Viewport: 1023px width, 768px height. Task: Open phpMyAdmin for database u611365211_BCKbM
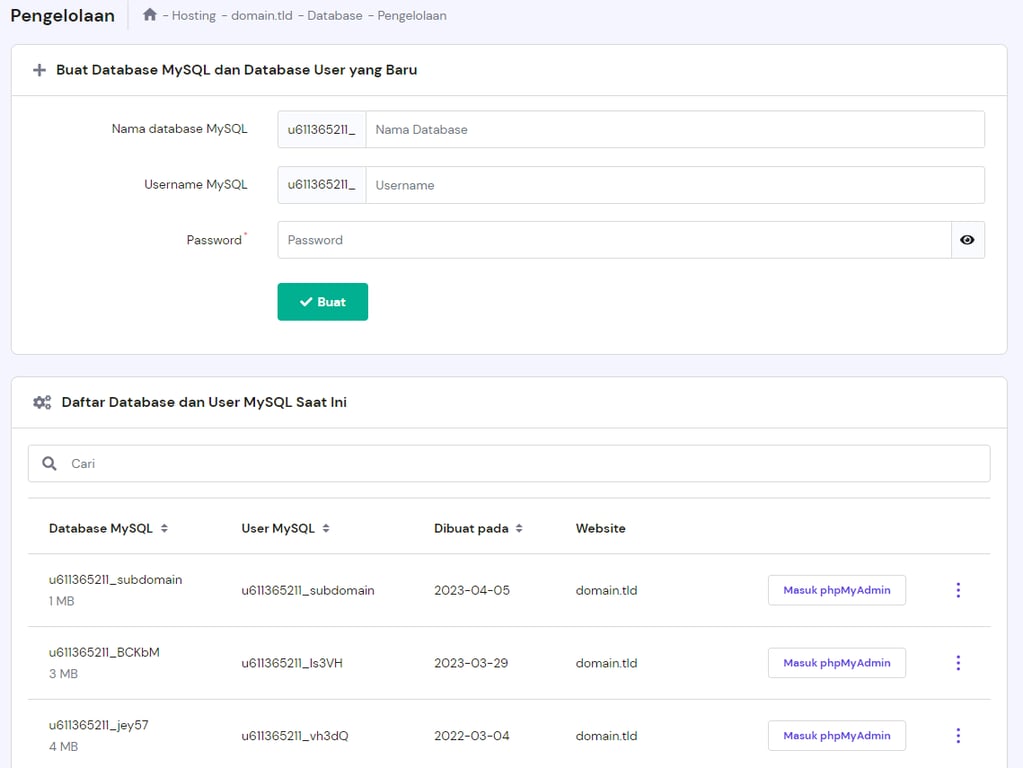[836, 662]
